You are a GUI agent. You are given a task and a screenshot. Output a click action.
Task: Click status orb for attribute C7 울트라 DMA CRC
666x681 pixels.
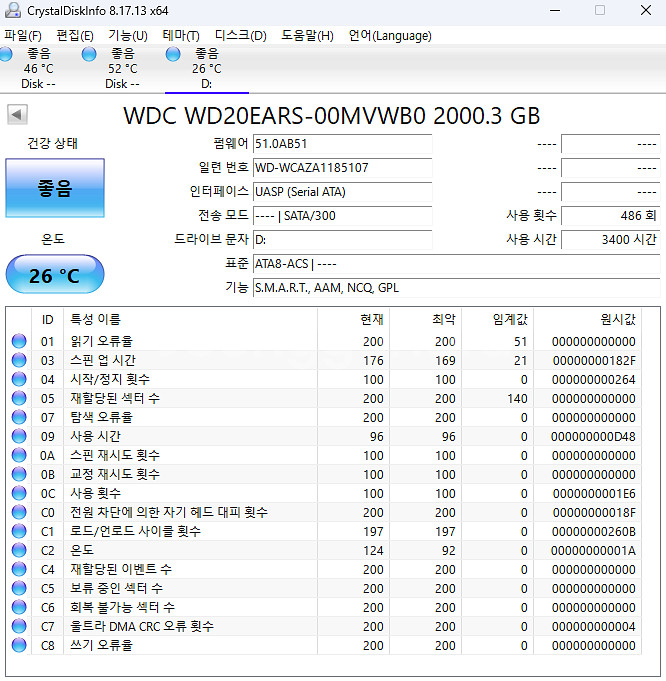[x=19, y=626]
